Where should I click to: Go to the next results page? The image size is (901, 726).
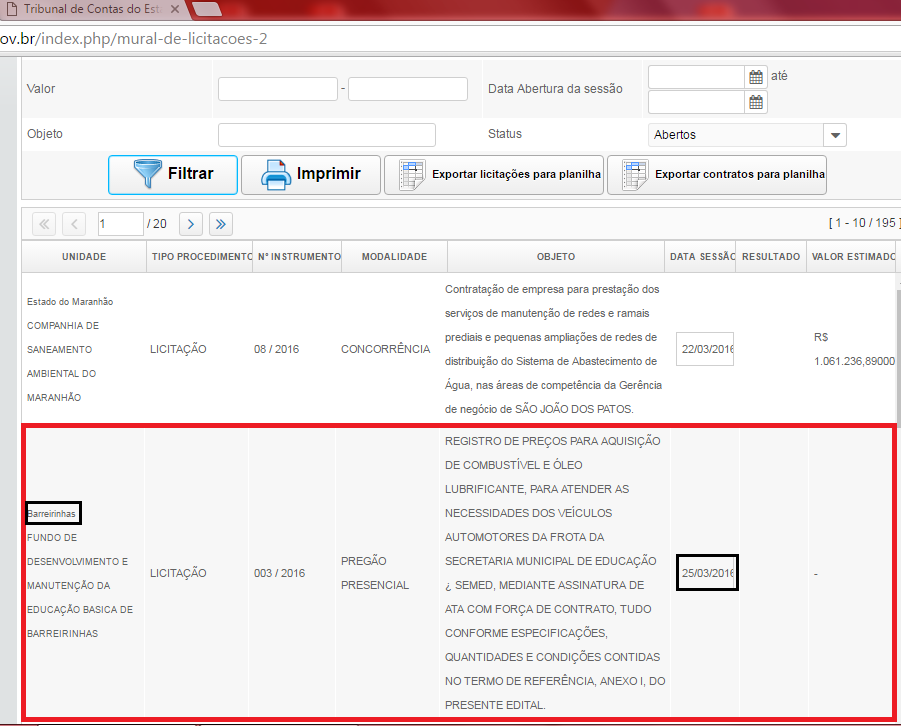click(190, 224)
